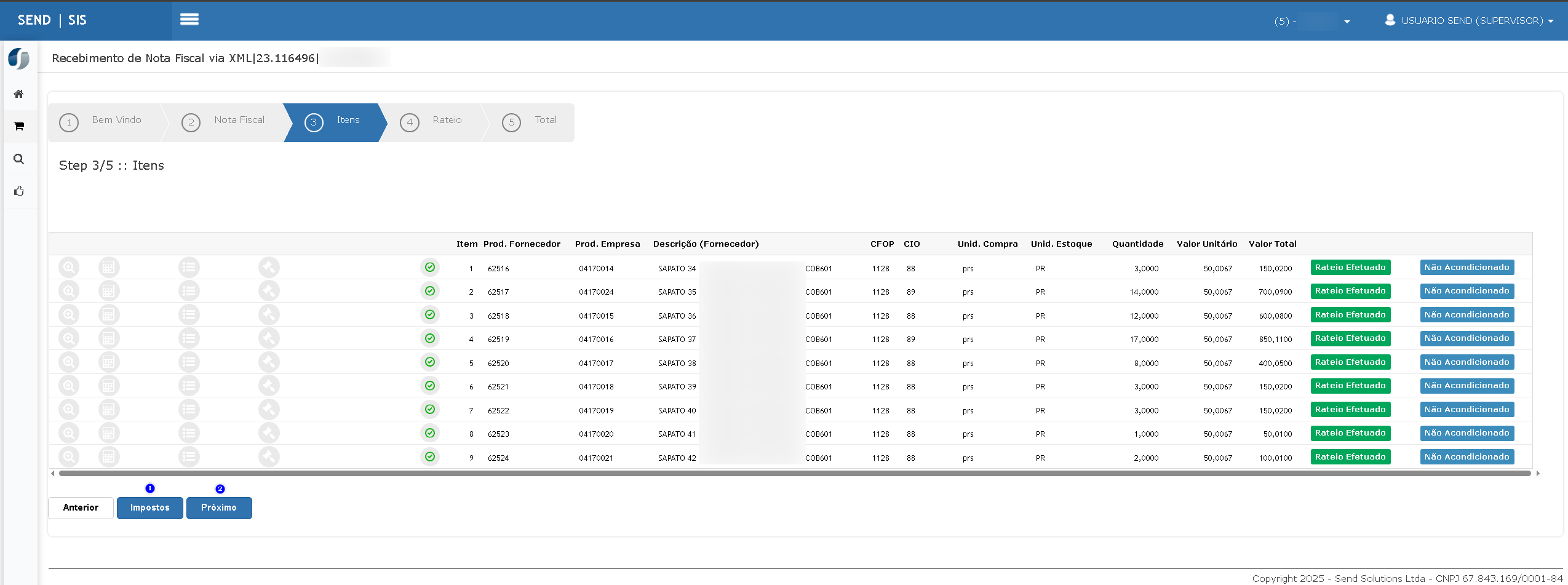Open search from sidebar magnifier icon
The image size is (1568, 585).
[19, 159]
